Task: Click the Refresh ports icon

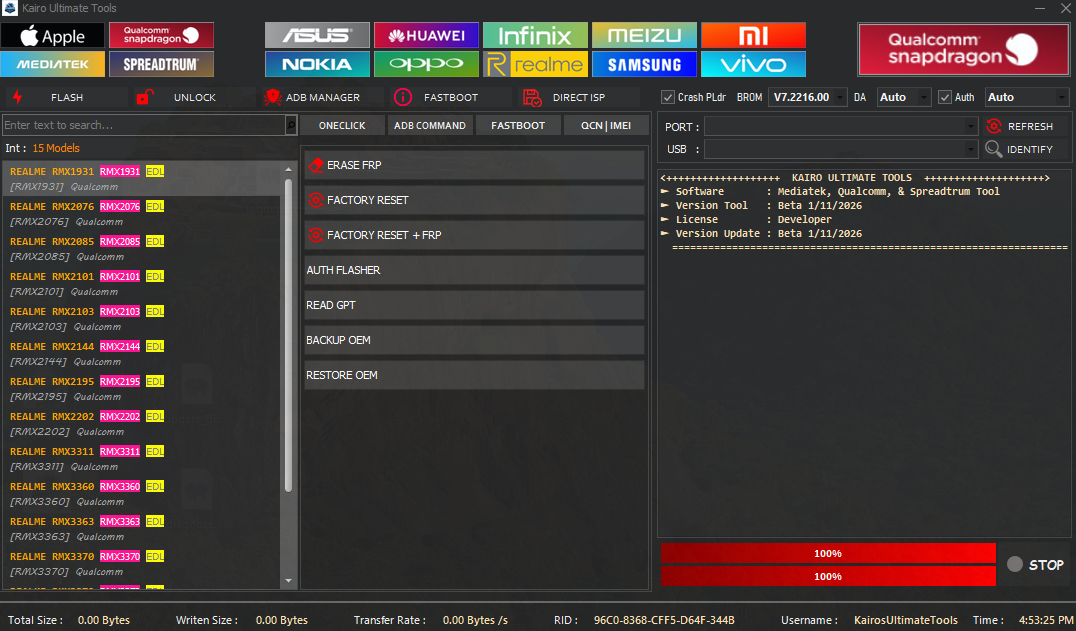Action: tap(994, 126)
